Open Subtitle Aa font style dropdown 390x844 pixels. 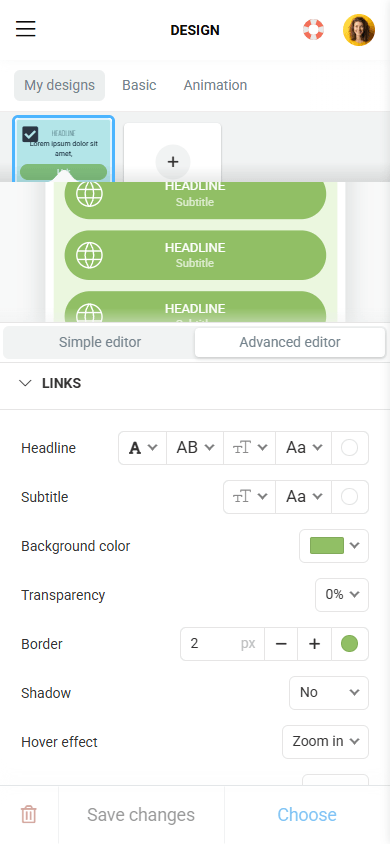click(x=303, y=497)
